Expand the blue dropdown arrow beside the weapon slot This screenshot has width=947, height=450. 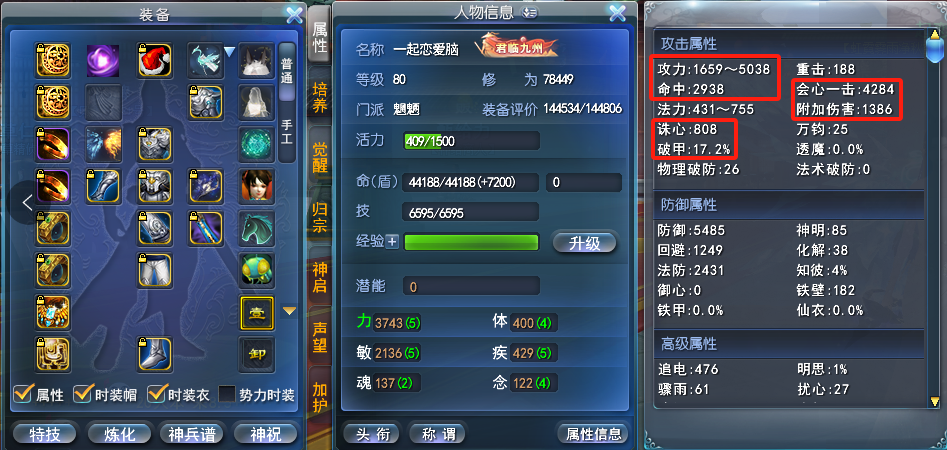(x=230, y=53)
